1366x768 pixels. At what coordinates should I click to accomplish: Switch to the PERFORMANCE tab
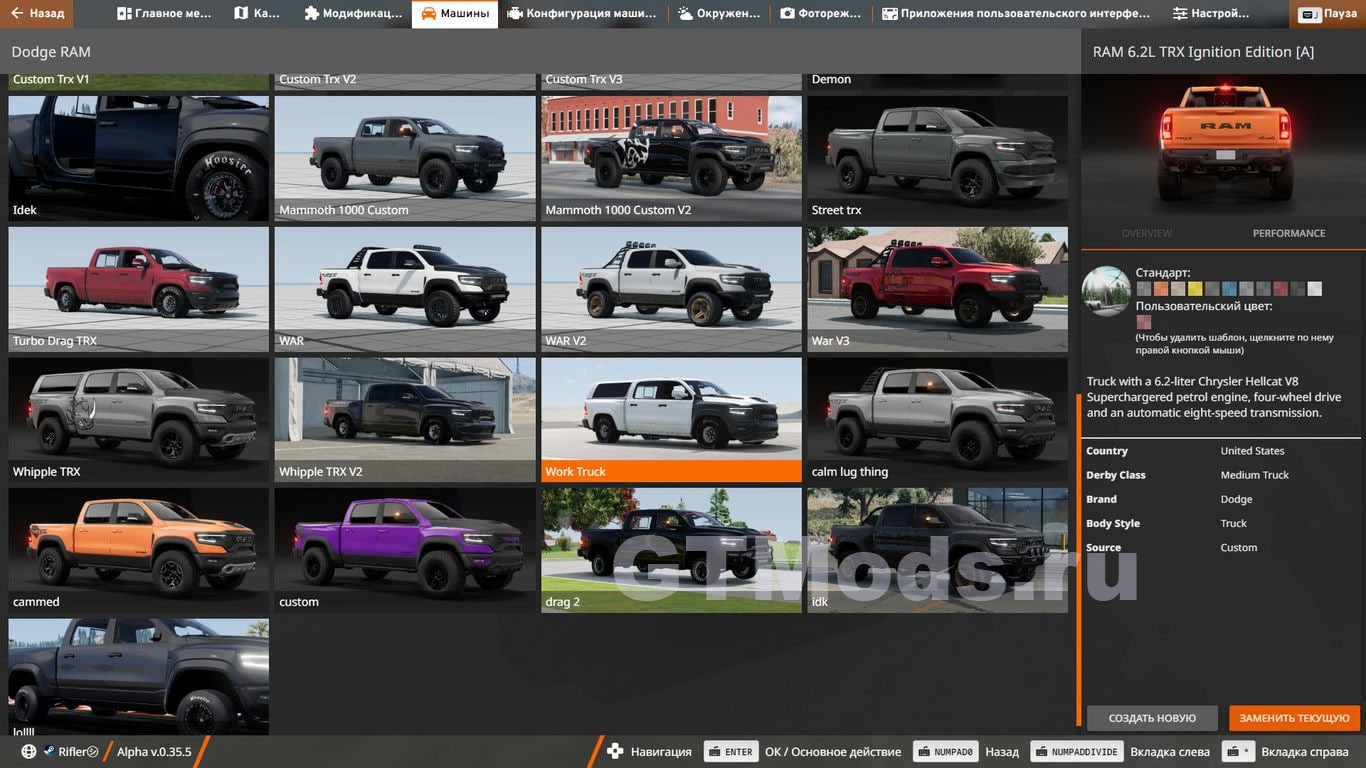[x=1289, y=233]
